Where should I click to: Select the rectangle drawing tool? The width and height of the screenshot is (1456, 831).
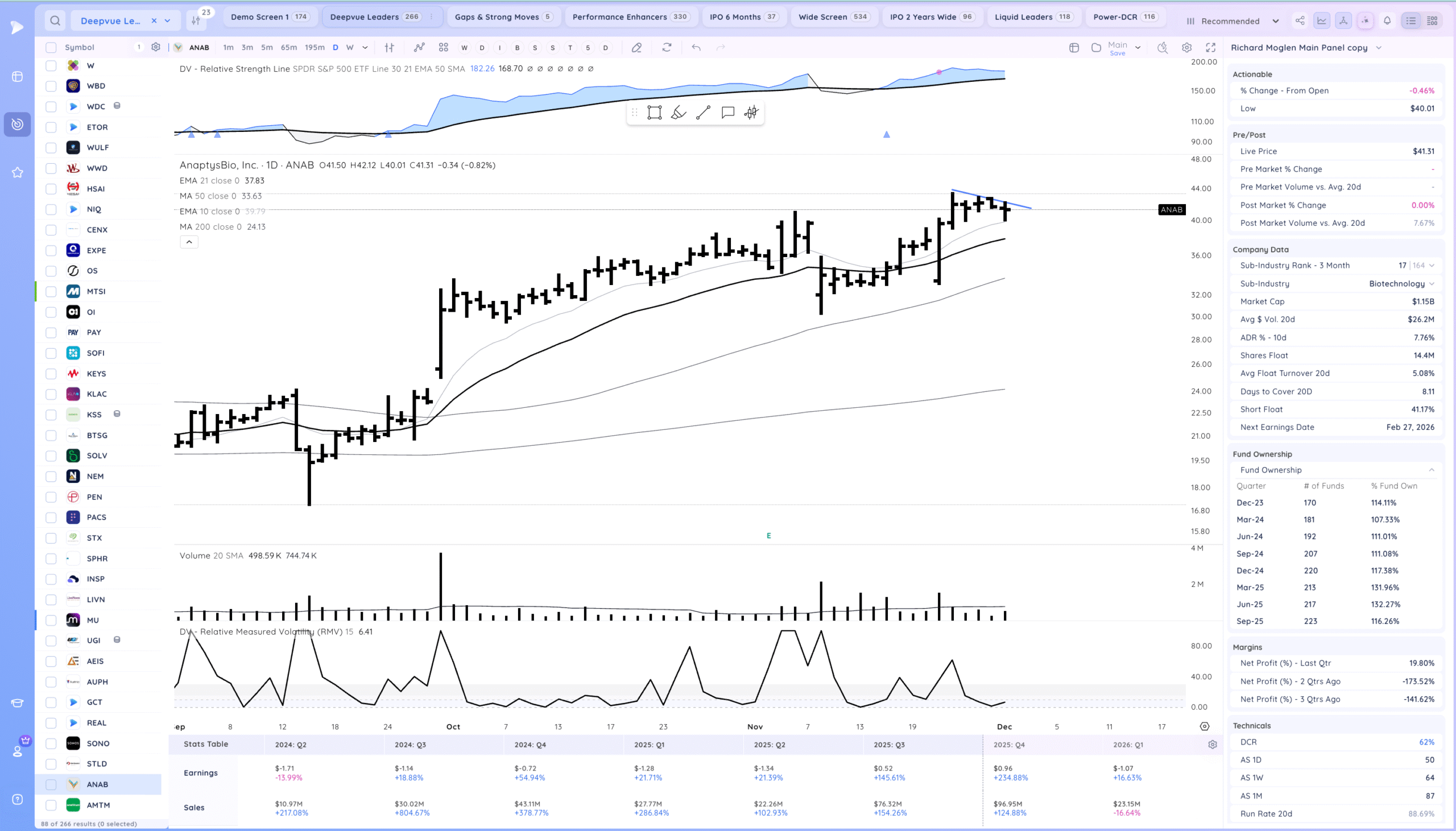(654, 113)
